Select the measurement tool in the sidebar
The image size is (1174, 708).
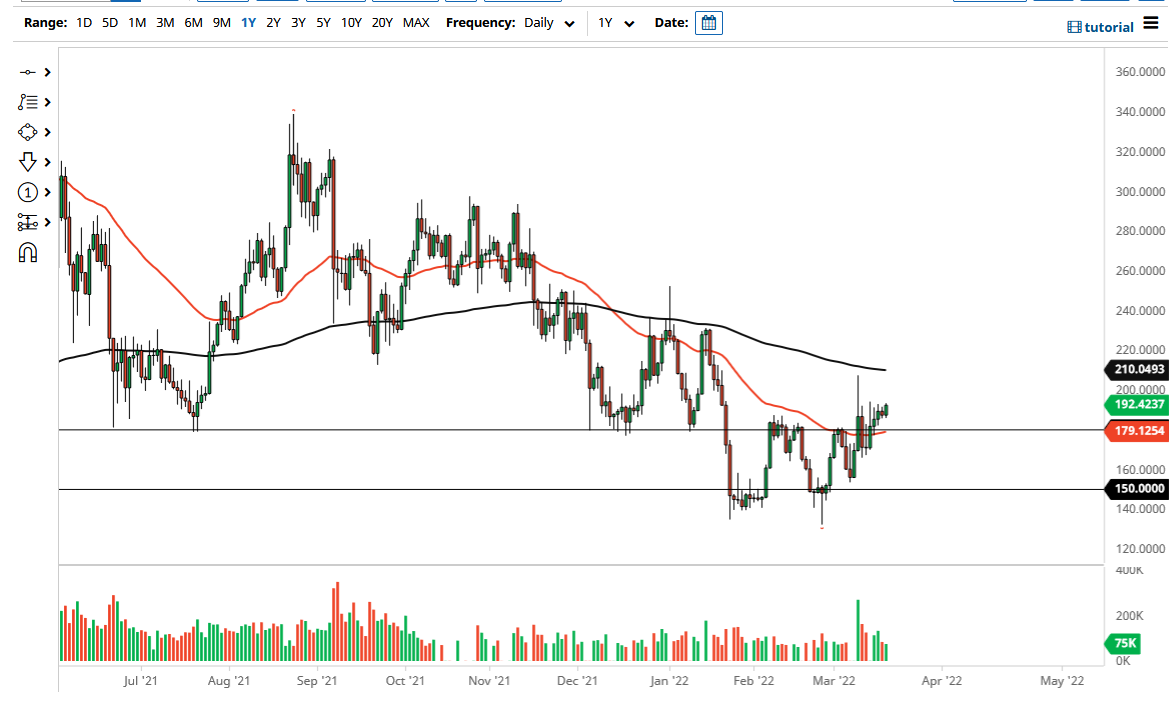(x=27, y=222)
